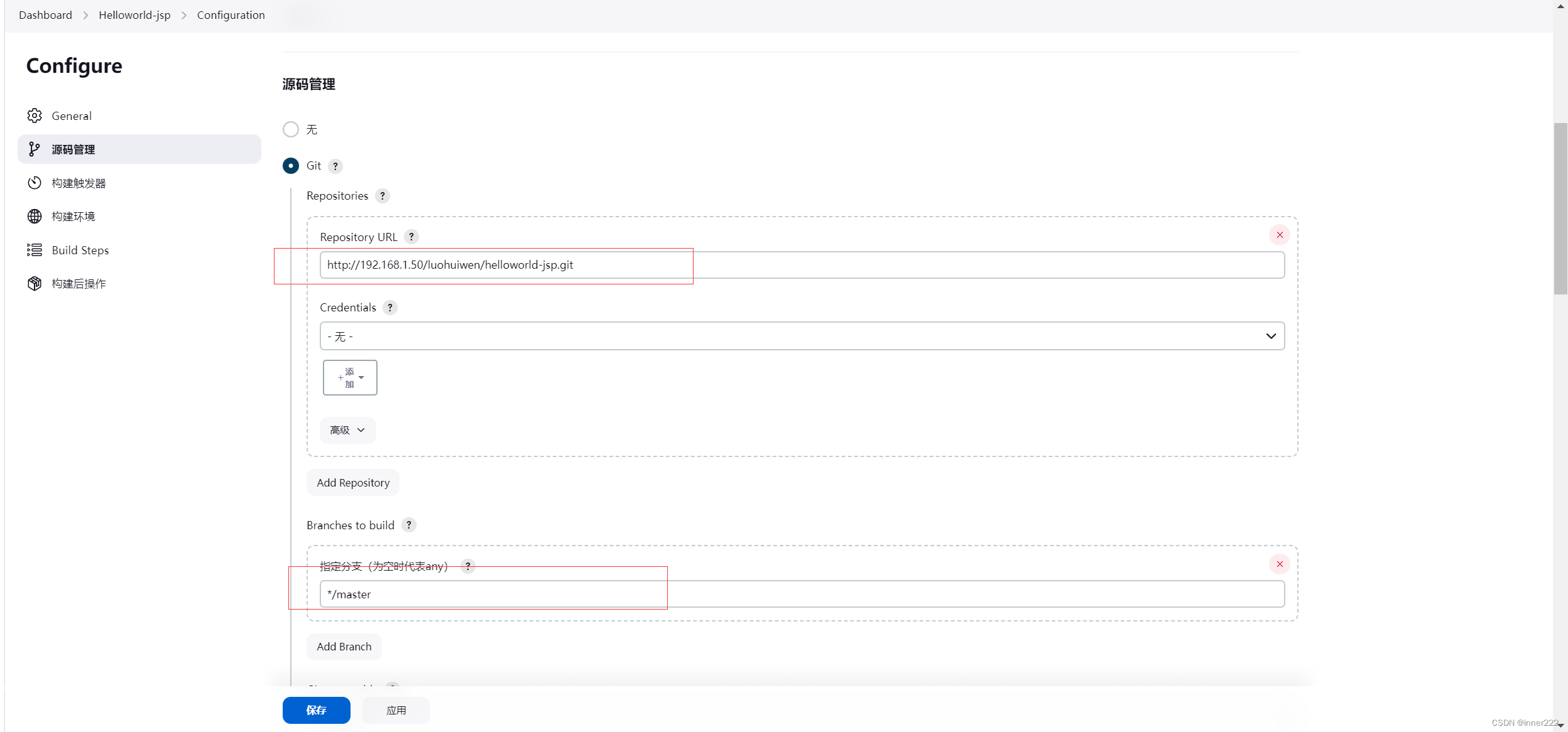1568x732 pixels.
Task: Open Helloworld-jsp breadcrumb link
Action: [134, 15]
